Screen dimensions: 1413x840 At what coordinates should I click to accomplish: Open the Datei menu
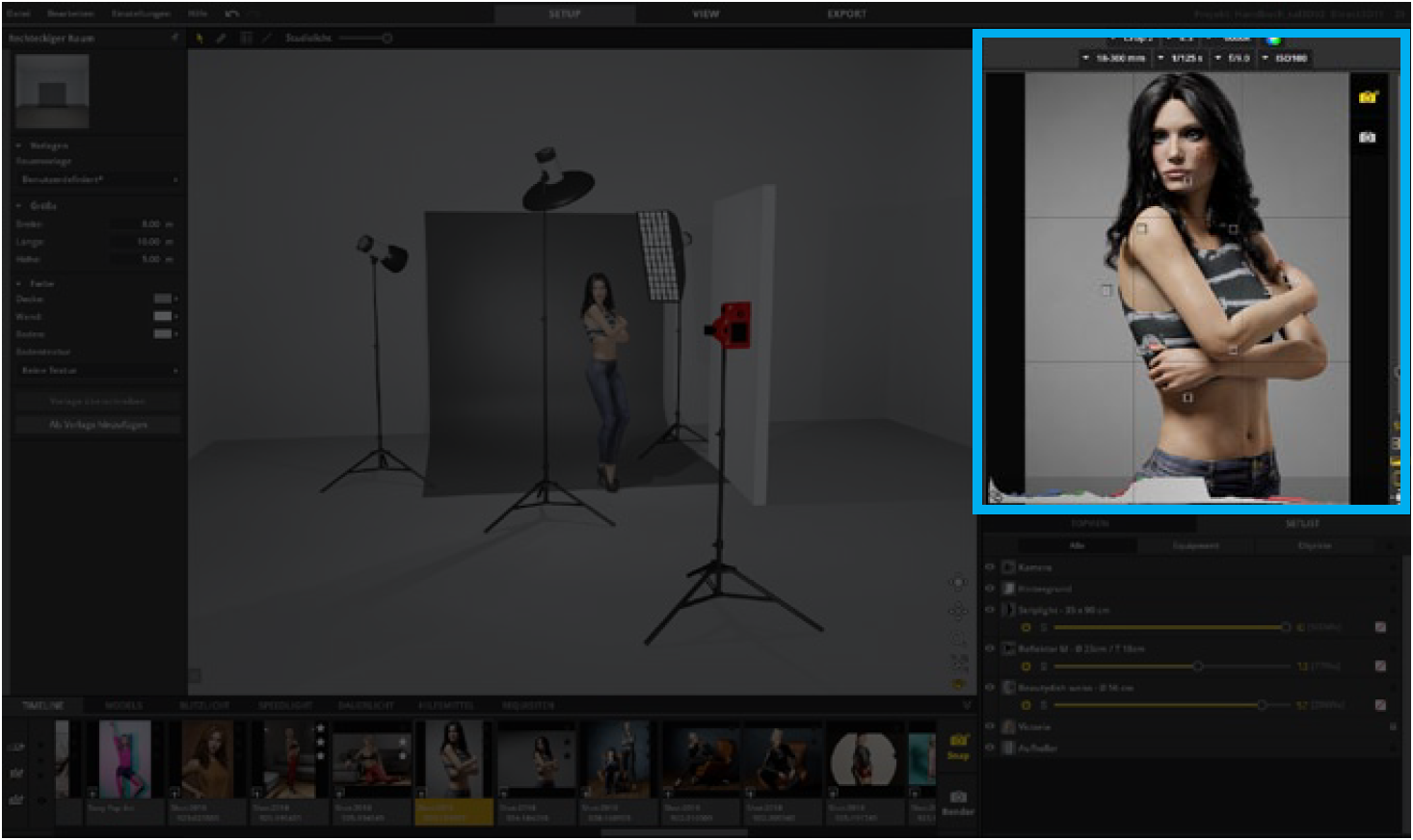[x=19, y=14]
